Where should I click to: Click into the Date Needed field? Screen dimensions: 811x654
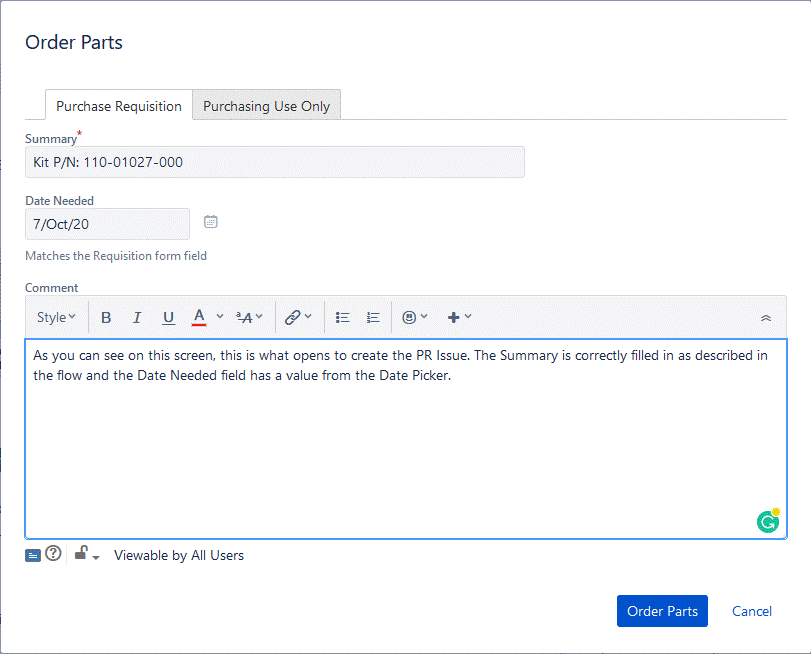[107, 224]
